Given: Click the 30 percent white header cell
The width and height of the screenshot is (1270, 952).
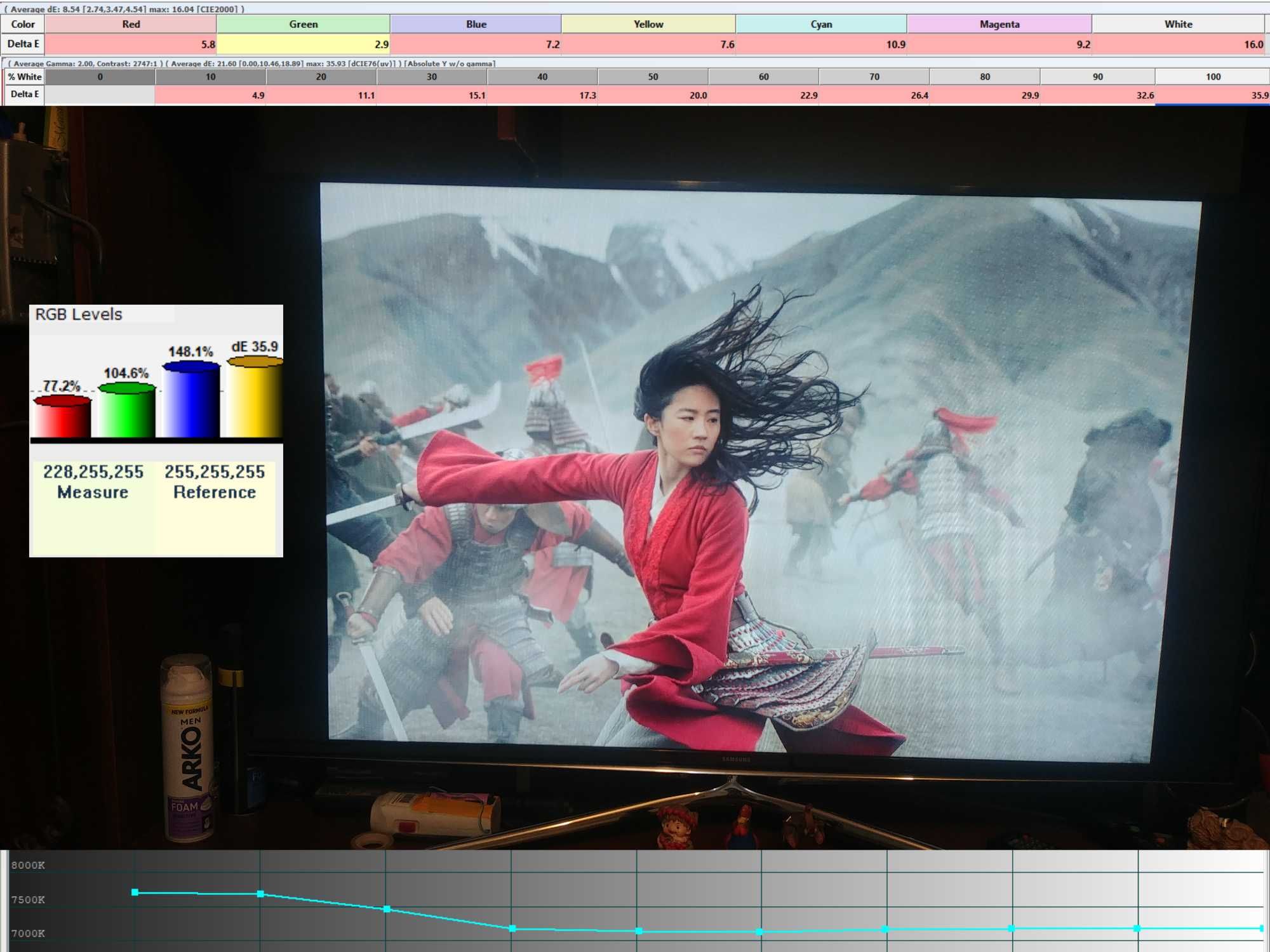Looking at the screenshot, I should click(x=432, y=77).
